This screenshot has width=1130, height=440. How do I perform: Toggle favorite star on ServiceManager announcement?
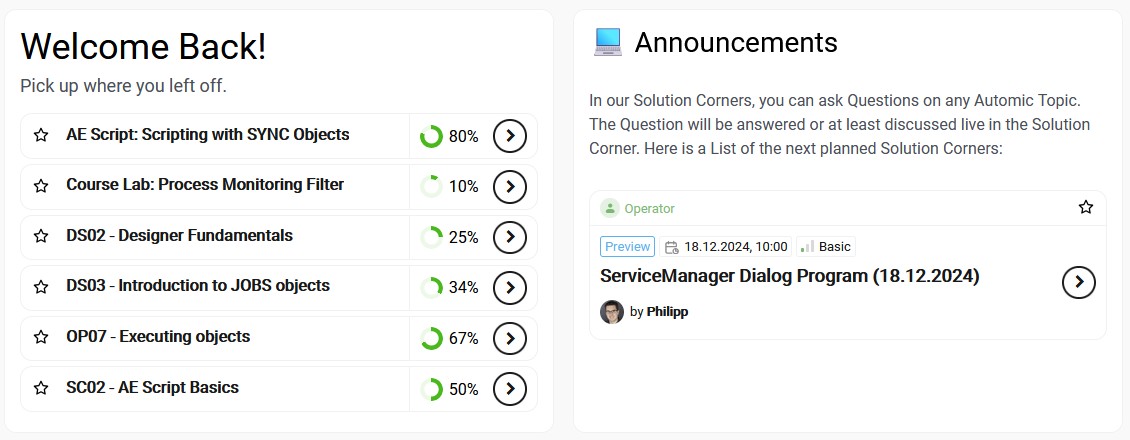click(1086, 207)
